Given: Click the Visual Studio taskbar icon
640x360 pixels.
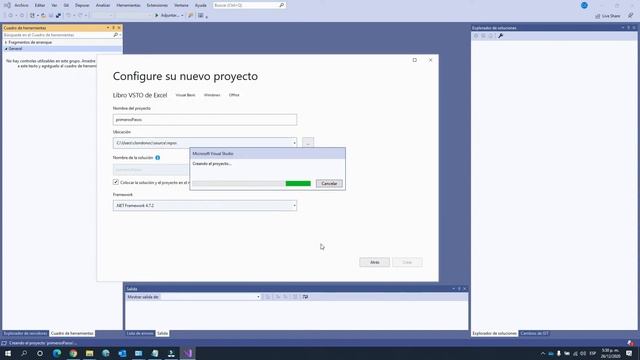Looking at the screenshot, I should (x=187, y=353).
